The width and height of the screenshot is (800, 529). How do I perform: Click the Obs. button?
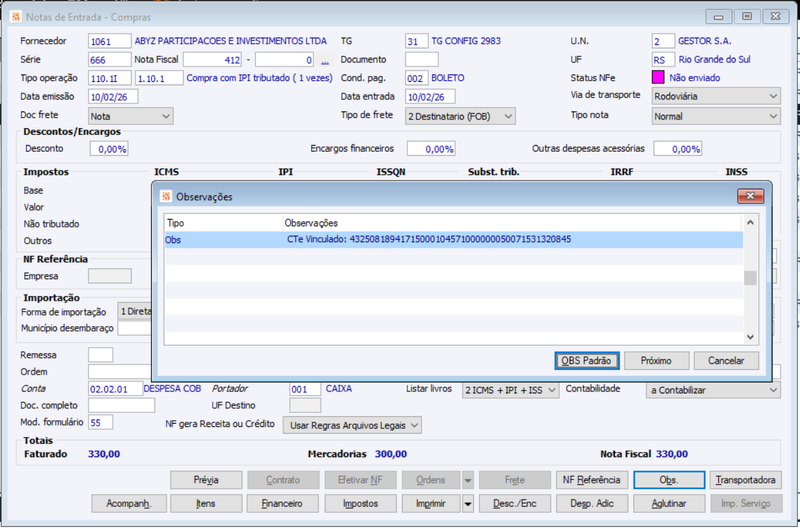click(x=669, y=480)
